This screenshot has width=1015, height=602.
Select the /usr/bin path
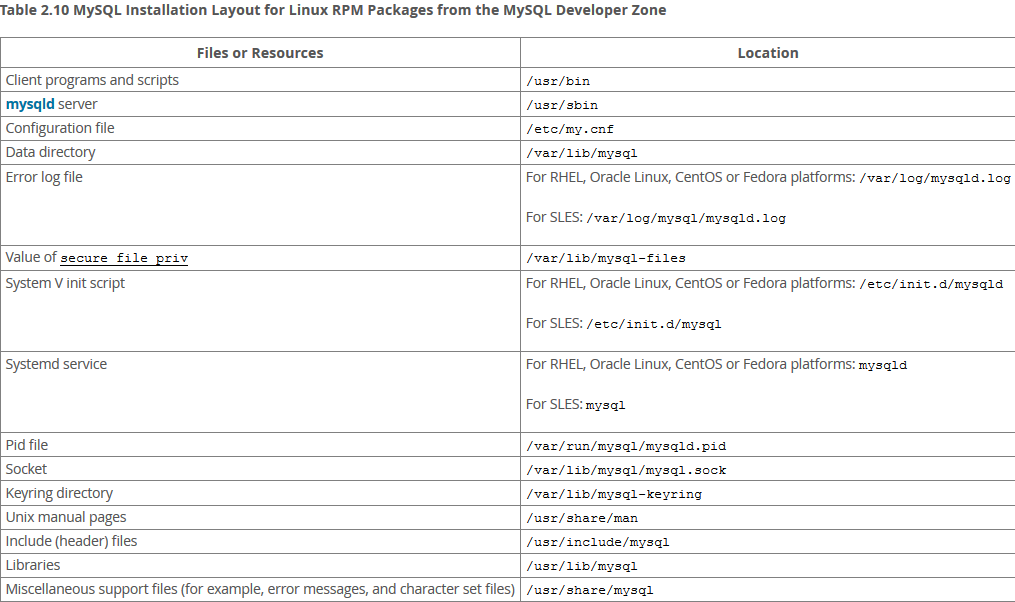(x=558, y=81)
